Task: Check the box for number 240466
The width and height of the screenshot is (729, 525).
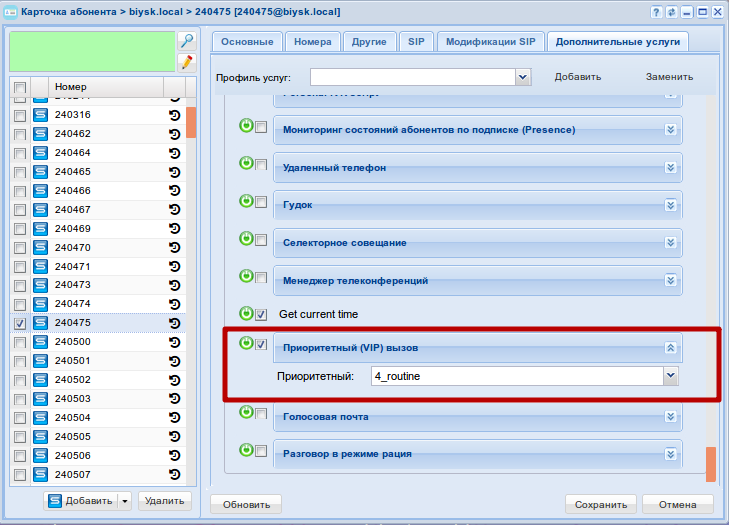Action: pos(20,191)
